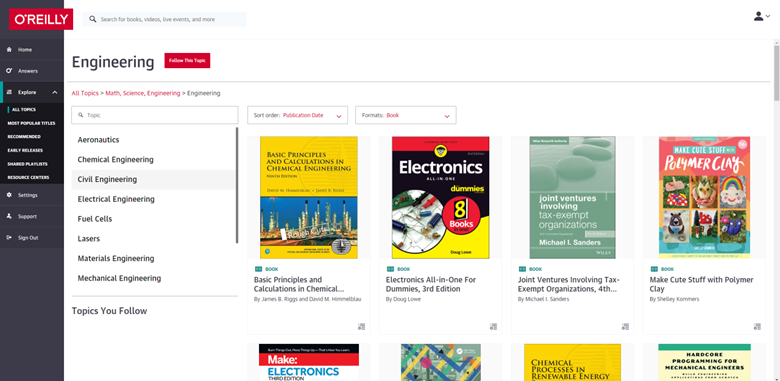Open Early Releases in sidebar
780x381 pixels.
coord(25,150)
